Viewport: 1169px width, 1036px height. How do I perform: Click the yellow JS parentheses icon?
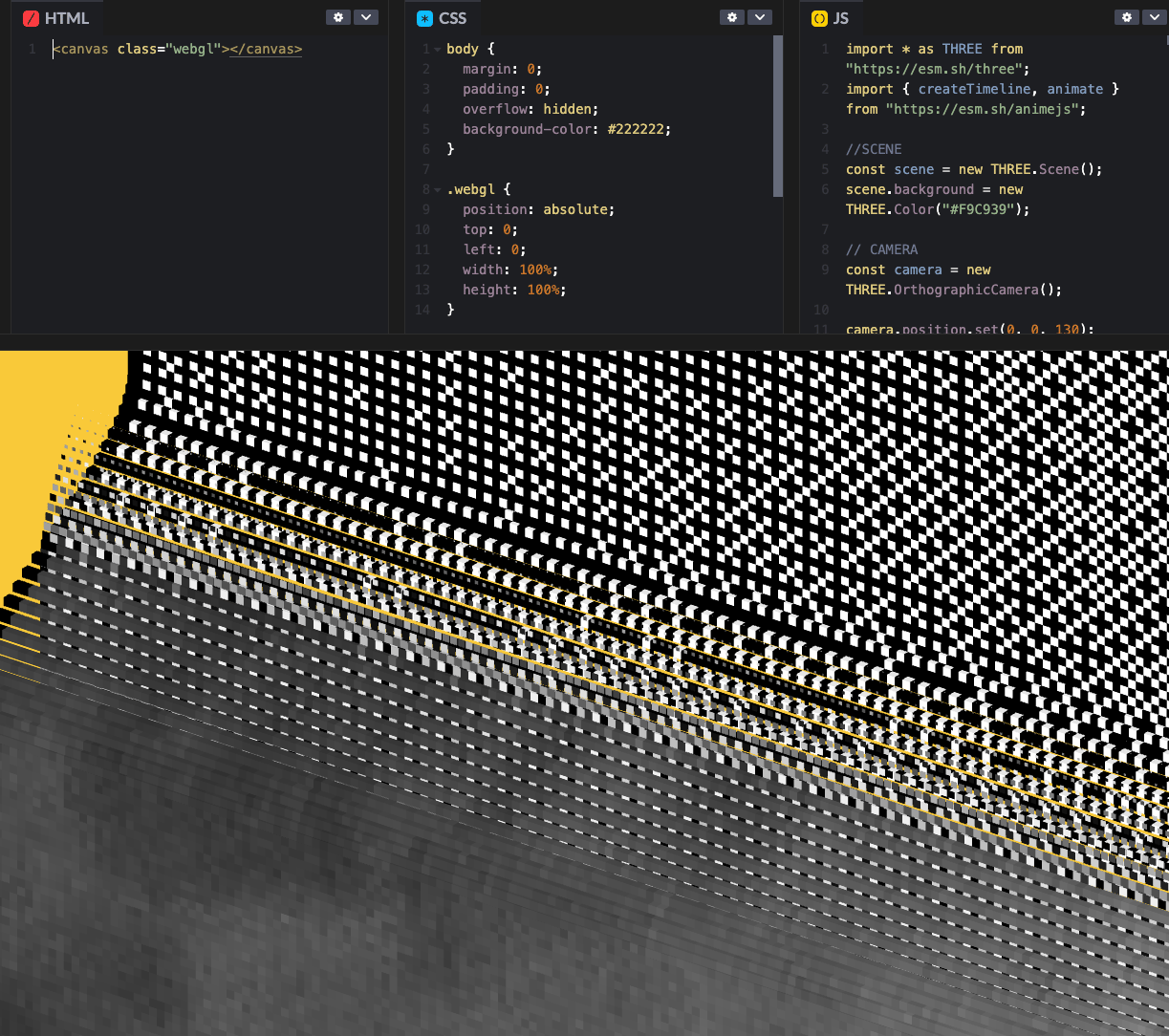[x=819, y=18]
